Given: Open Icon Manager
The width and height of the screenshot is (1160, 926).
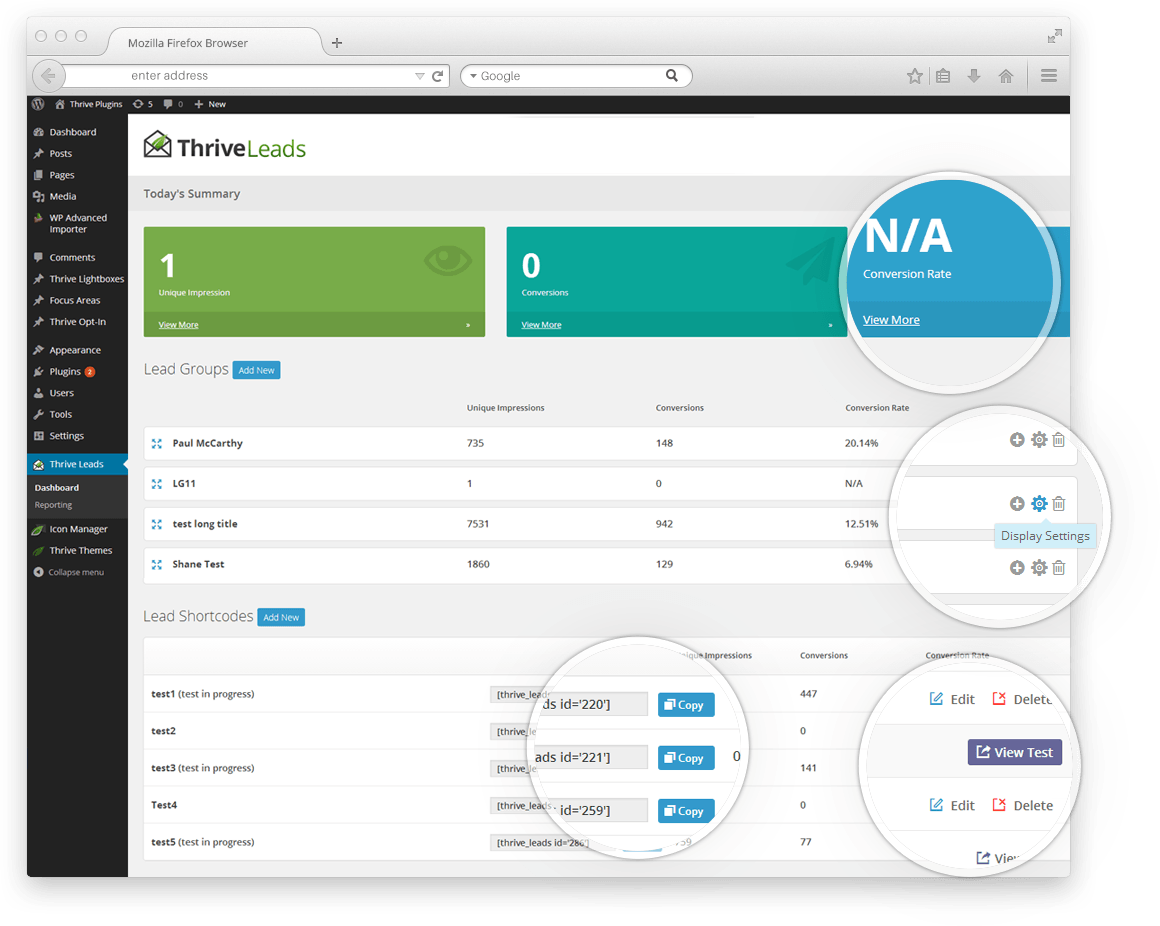Looking at the screenshot, I should [78, 530].
